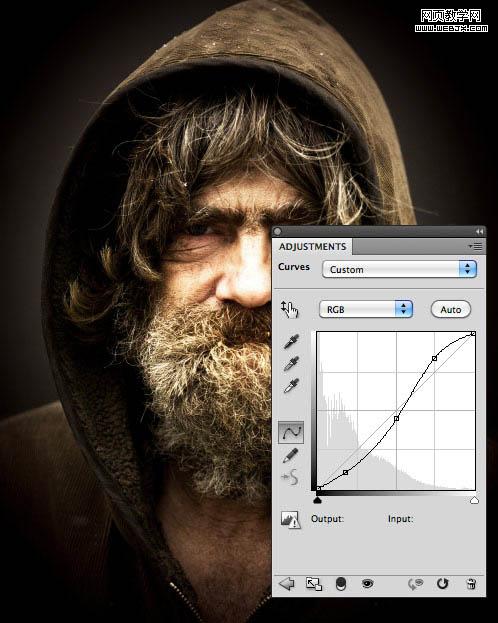Screen dimensions: 498x623
Task: Click the histogram warning recalculate icon
Action: [x=290, y=519]
